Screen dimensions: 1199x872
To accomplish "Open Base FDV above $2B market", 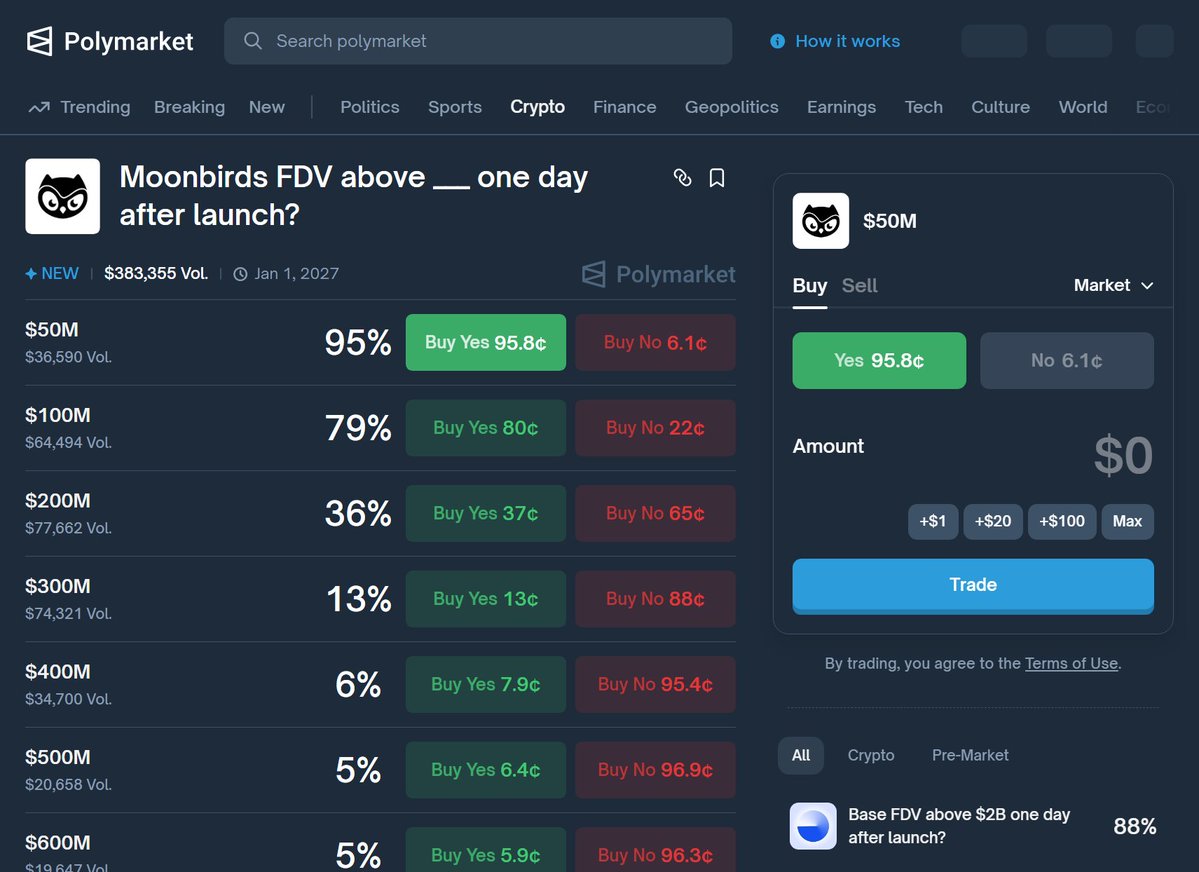I will [x=973, y=826].
